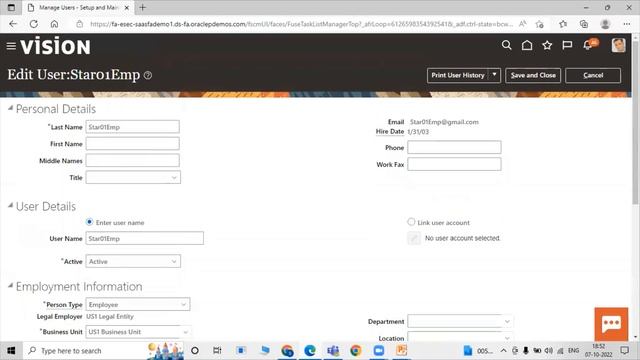Click the browser address bar URL
The height and width of the screenshot is (360, 640).
point(301,24)
